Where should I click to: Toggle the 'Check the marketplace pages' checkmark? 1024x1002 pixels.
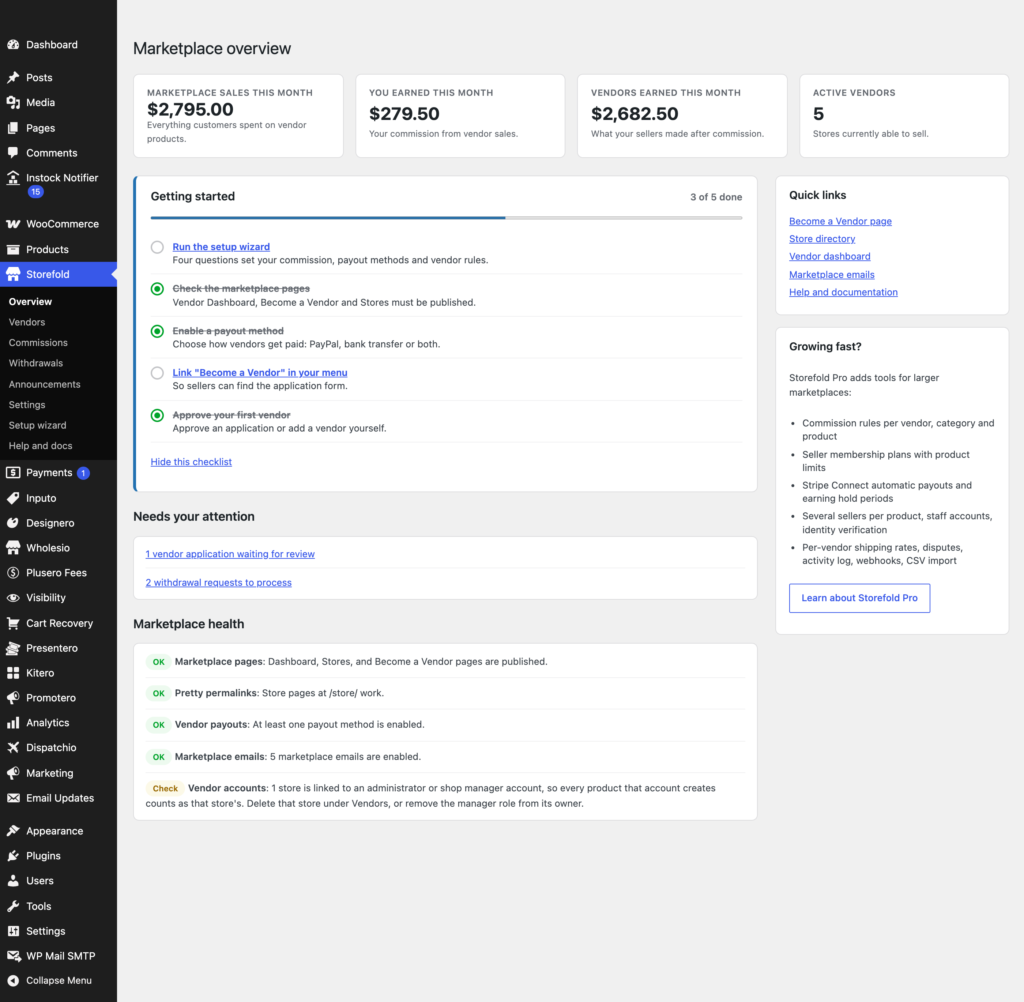pyautogui.click(x=157, y=289)
